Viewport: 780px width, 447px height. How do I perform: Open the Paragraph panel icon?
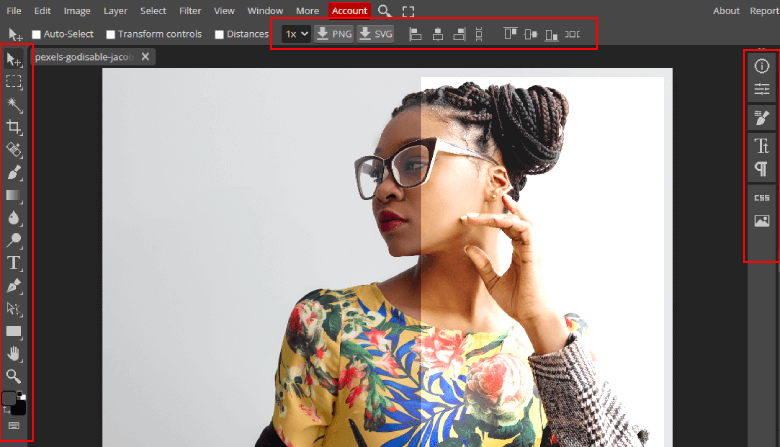coord(762,169)
